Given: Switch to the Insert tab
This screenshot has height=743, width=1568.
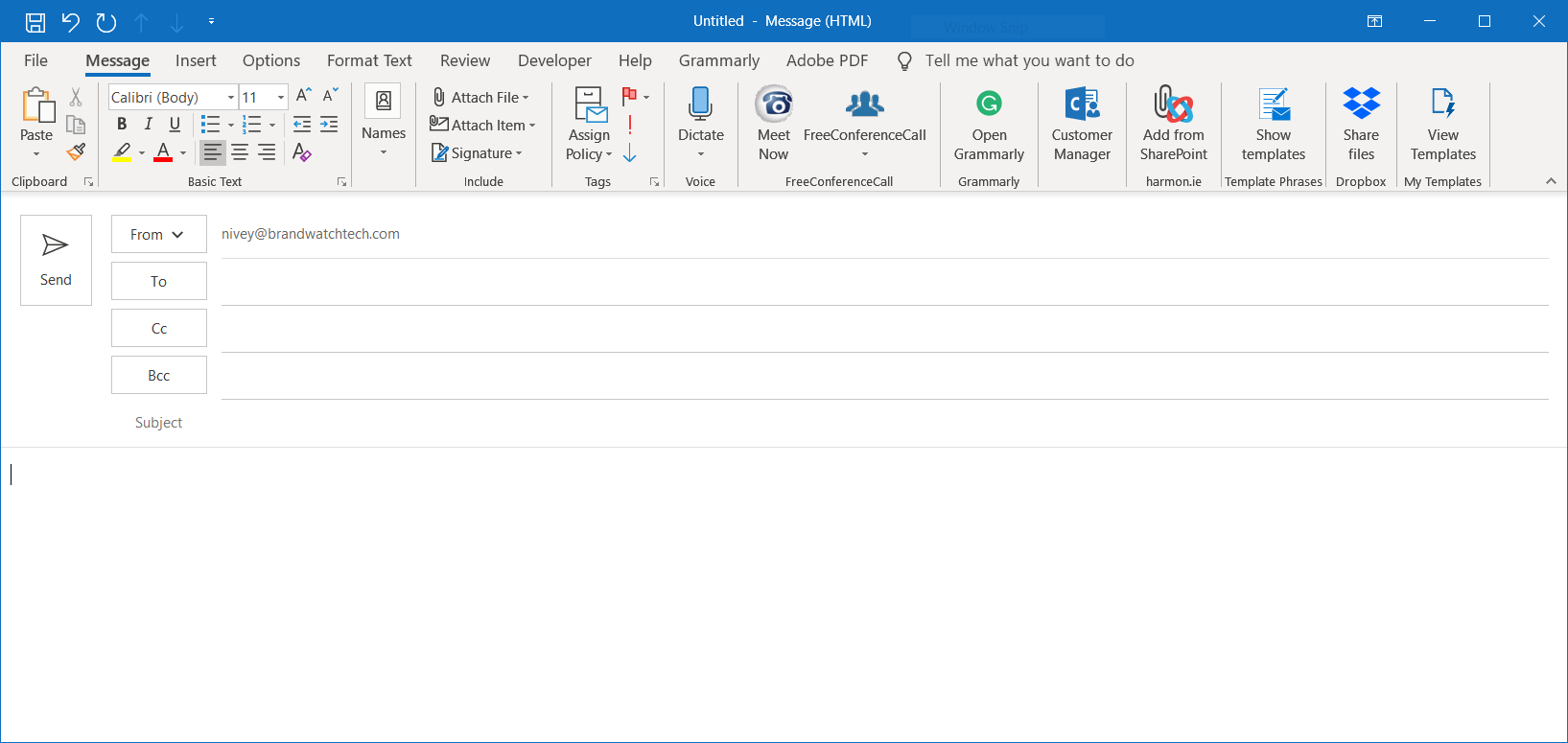Looking at the screenshot, I should tap(196, 60).
